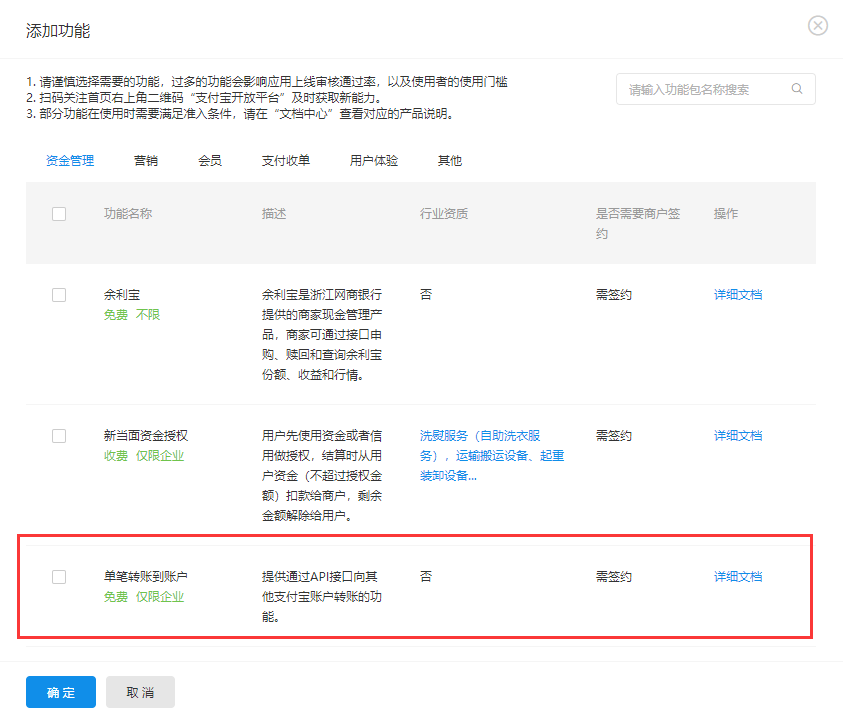Close the 添加功能 dialog
This screenshot has height=717, width=843.
click(817, 26)
